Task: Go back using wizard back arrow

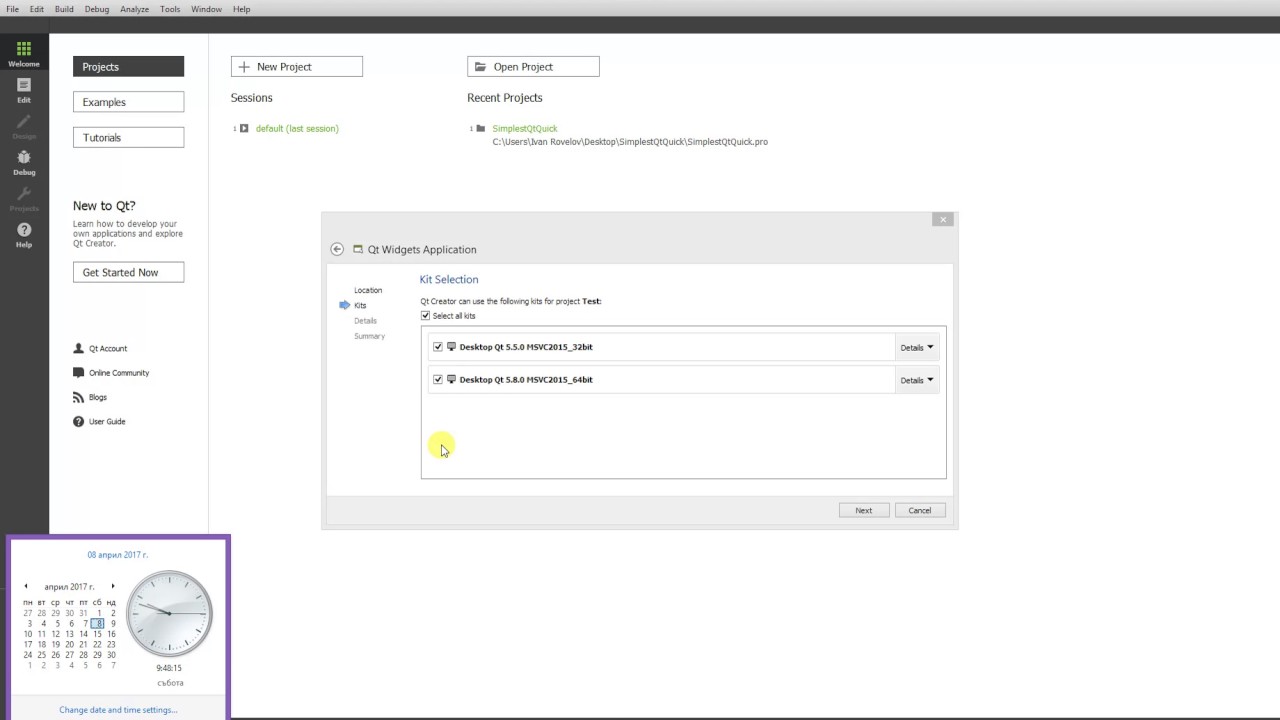Action: [337, 249]
